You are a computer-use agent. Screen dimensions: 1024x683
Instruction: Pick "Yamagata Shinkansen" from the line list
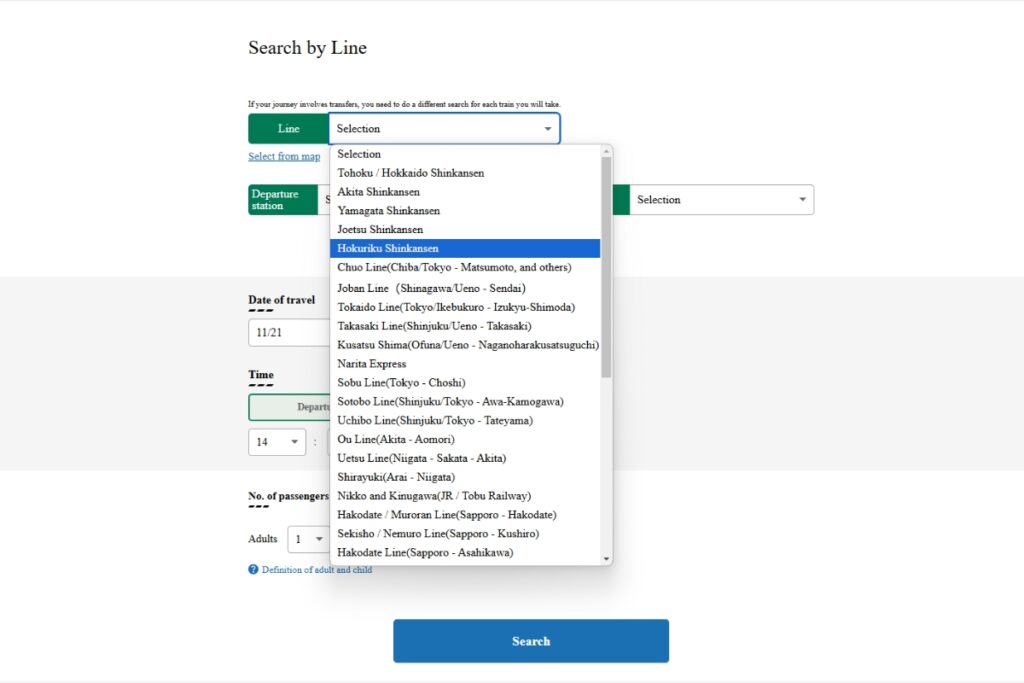(388, 210)
